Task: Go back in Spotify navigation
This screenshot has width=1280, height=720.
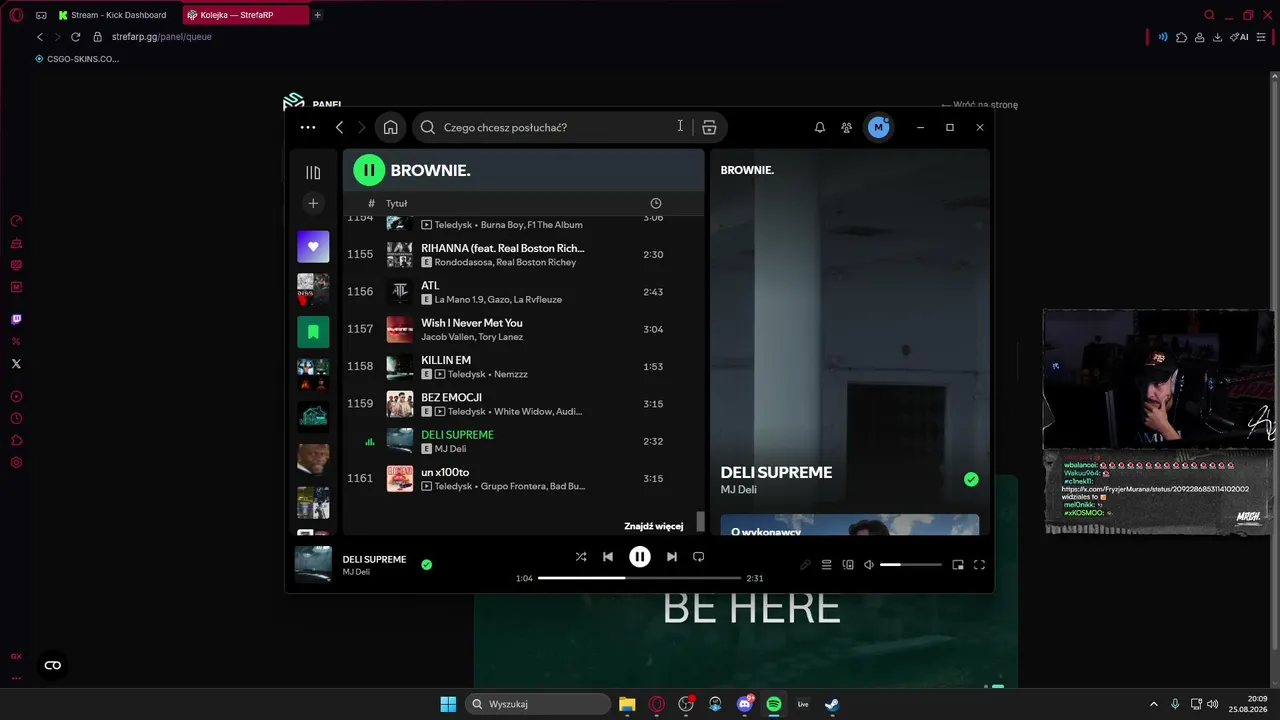Action: (340, 127)
